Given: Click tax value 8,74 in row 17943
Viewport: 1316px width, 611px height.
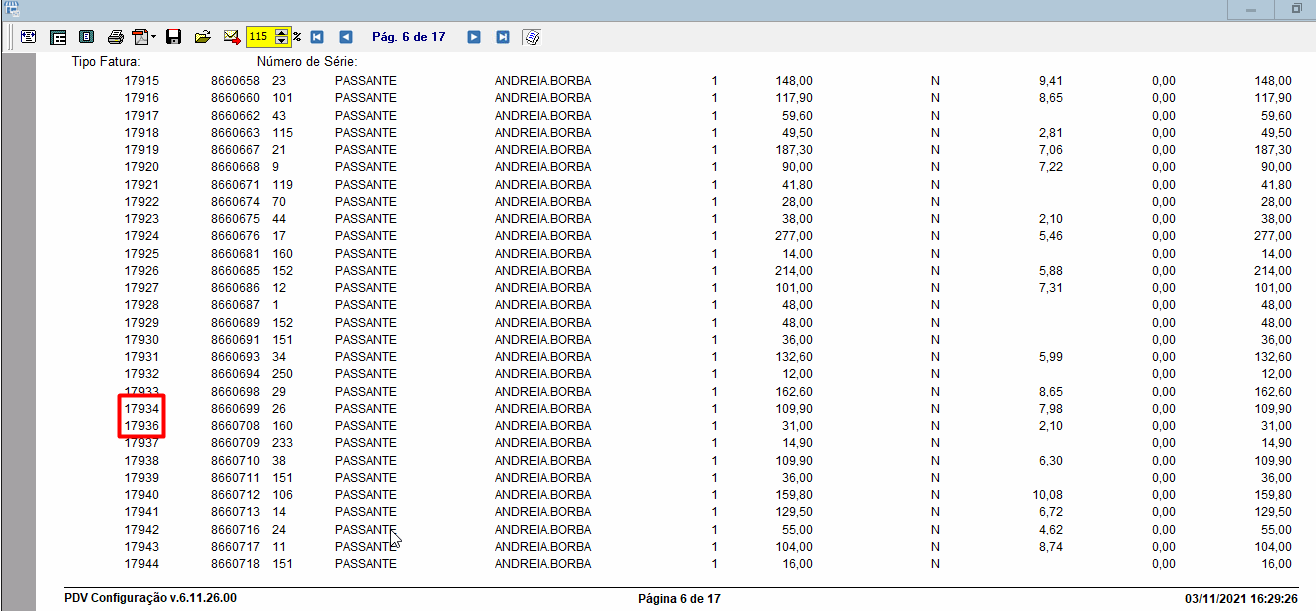Looking at the screenshot, I should [1050, 547].
